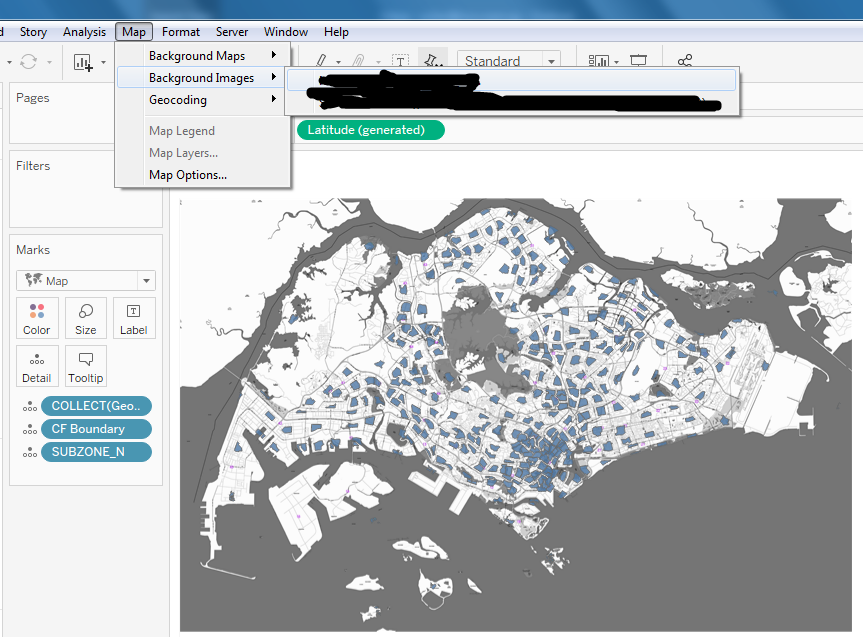Select the Detail mark icon
Image resolution: width=863 pixels, height=637 pixels.
pyautogui.click(x=37, y=366)
